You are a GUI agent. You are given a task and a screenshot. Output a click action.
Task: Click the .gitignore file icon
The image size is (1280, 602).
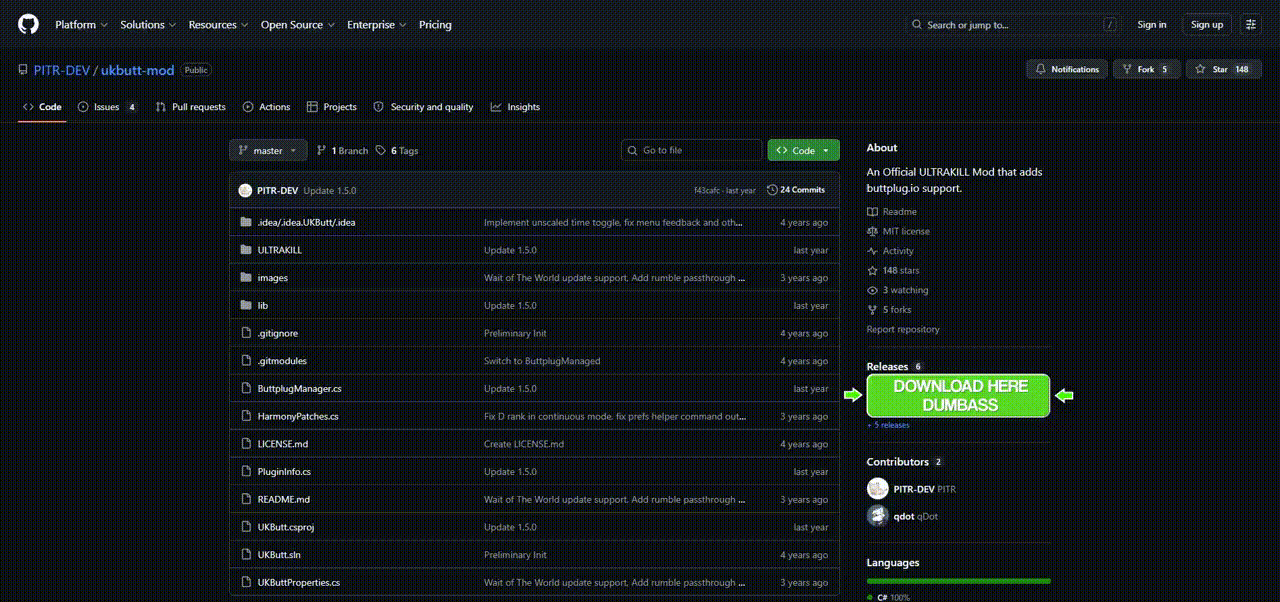click(x=246, y=333)
